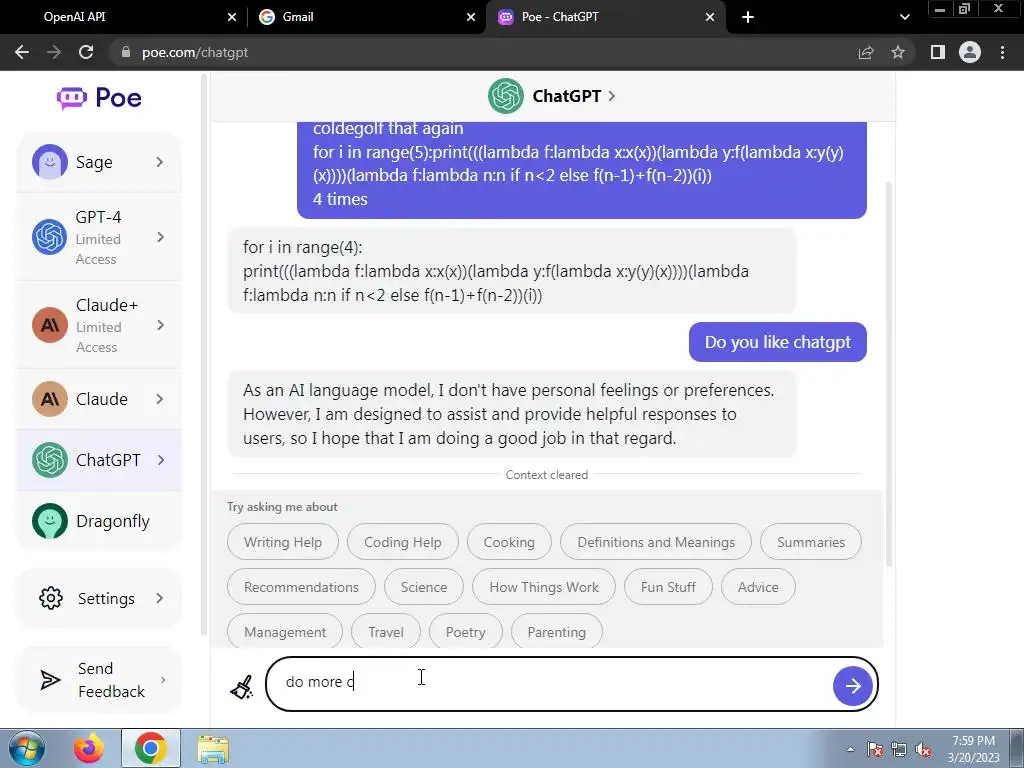Screen dimensions: 1024x768
Task: Open the taskbar clock showing 7:59 PM
Action: 973,749
